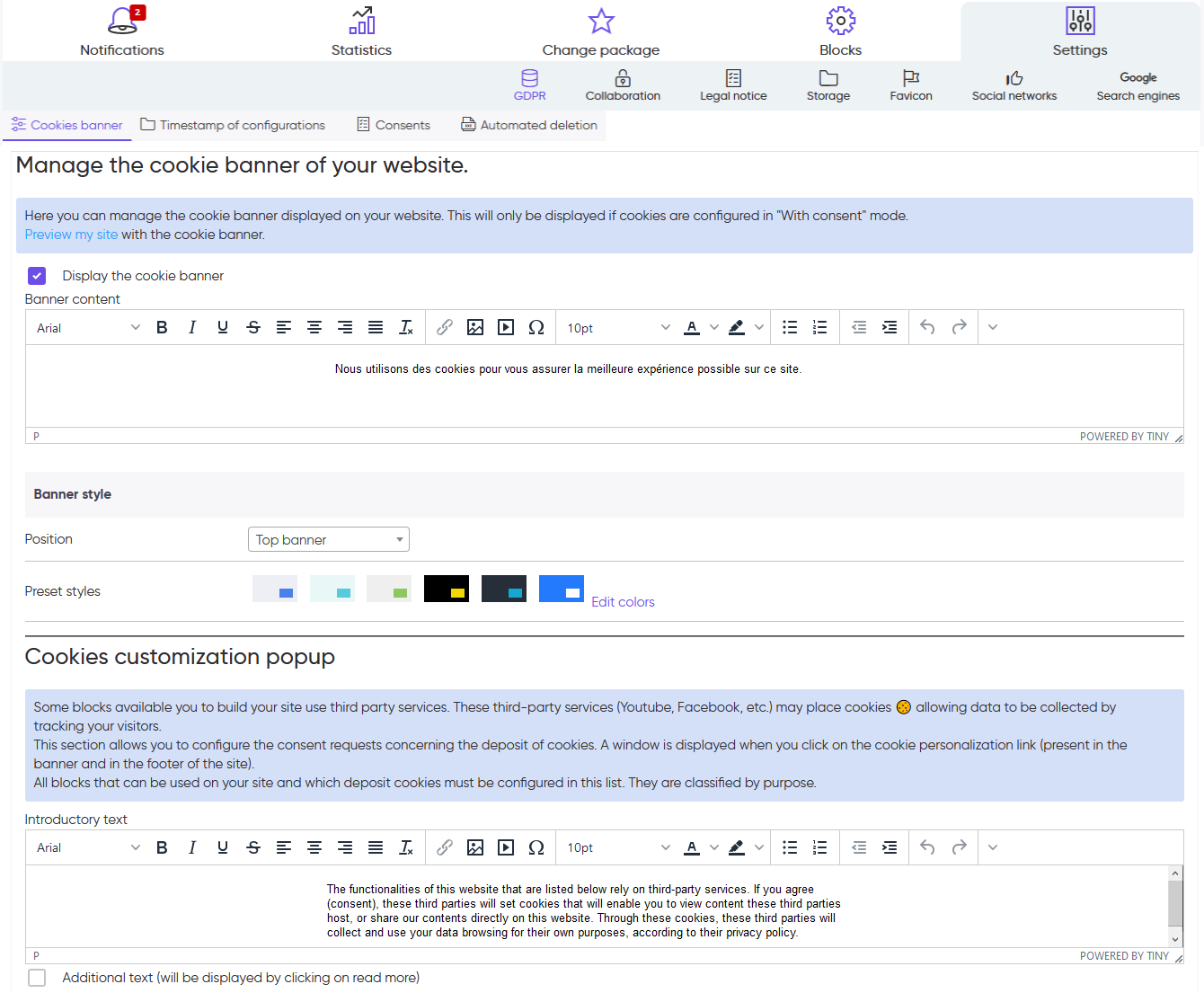
Task: Click the Preview my site link
Action: (x=71, y=235)
